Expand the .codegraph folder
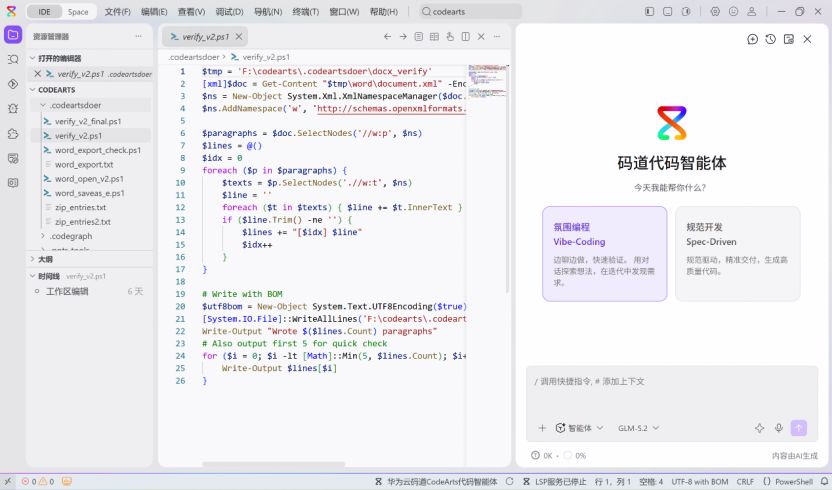Viewport: 832px width, 490px height. coord(71,236)
